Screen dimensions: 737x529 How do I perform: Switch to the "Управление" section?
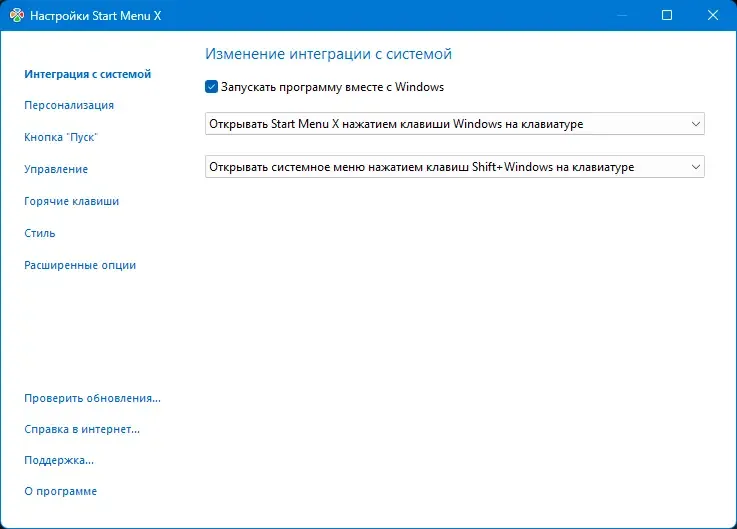tap(56, 169)
